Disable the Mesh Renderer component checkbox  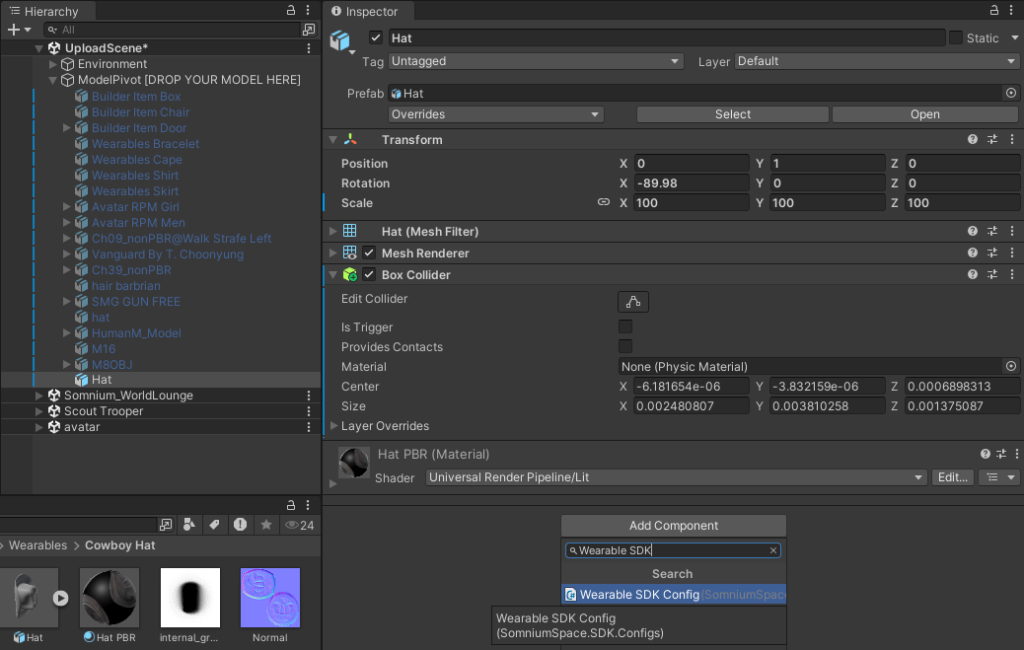369,253
